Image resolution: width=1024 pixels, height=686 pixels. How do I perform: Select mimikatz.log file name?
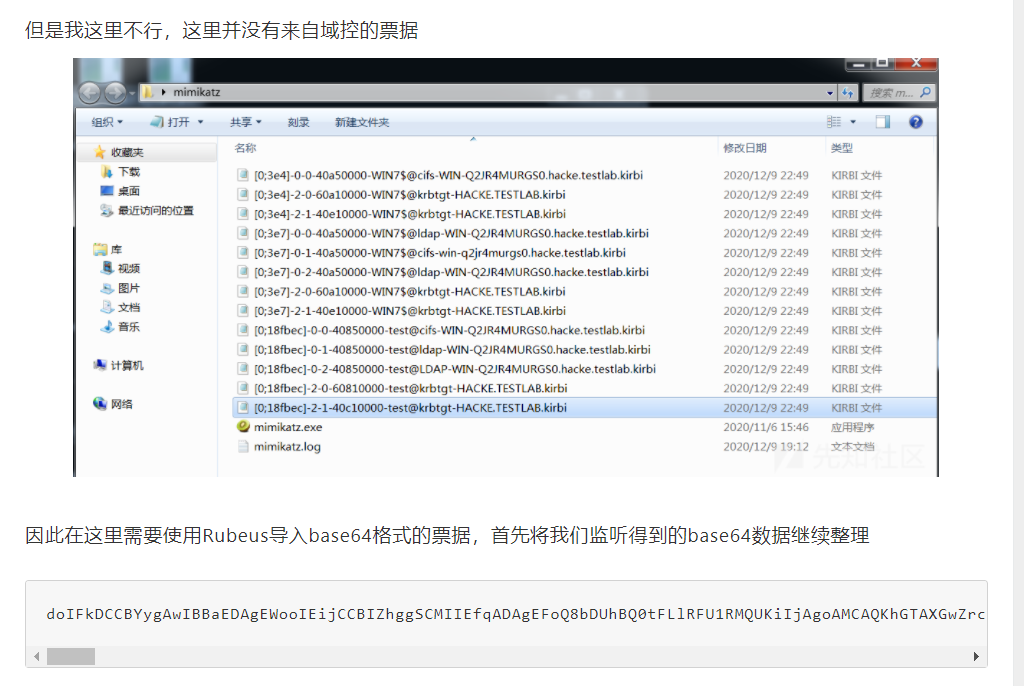tap(287, 447)
